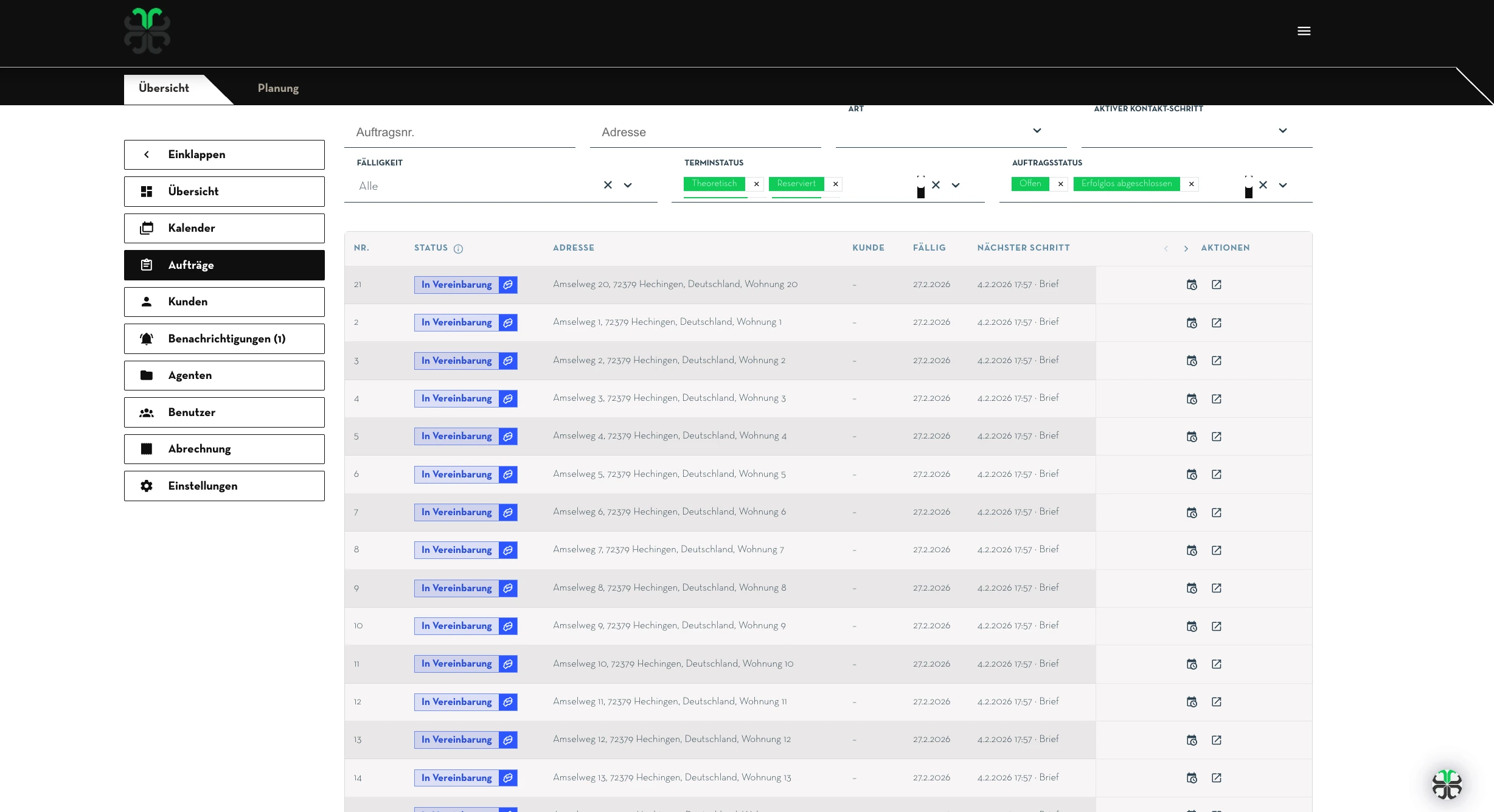Open order 12 external link icon
This screenshot has width=1494, height=812.
[1216, 702]
